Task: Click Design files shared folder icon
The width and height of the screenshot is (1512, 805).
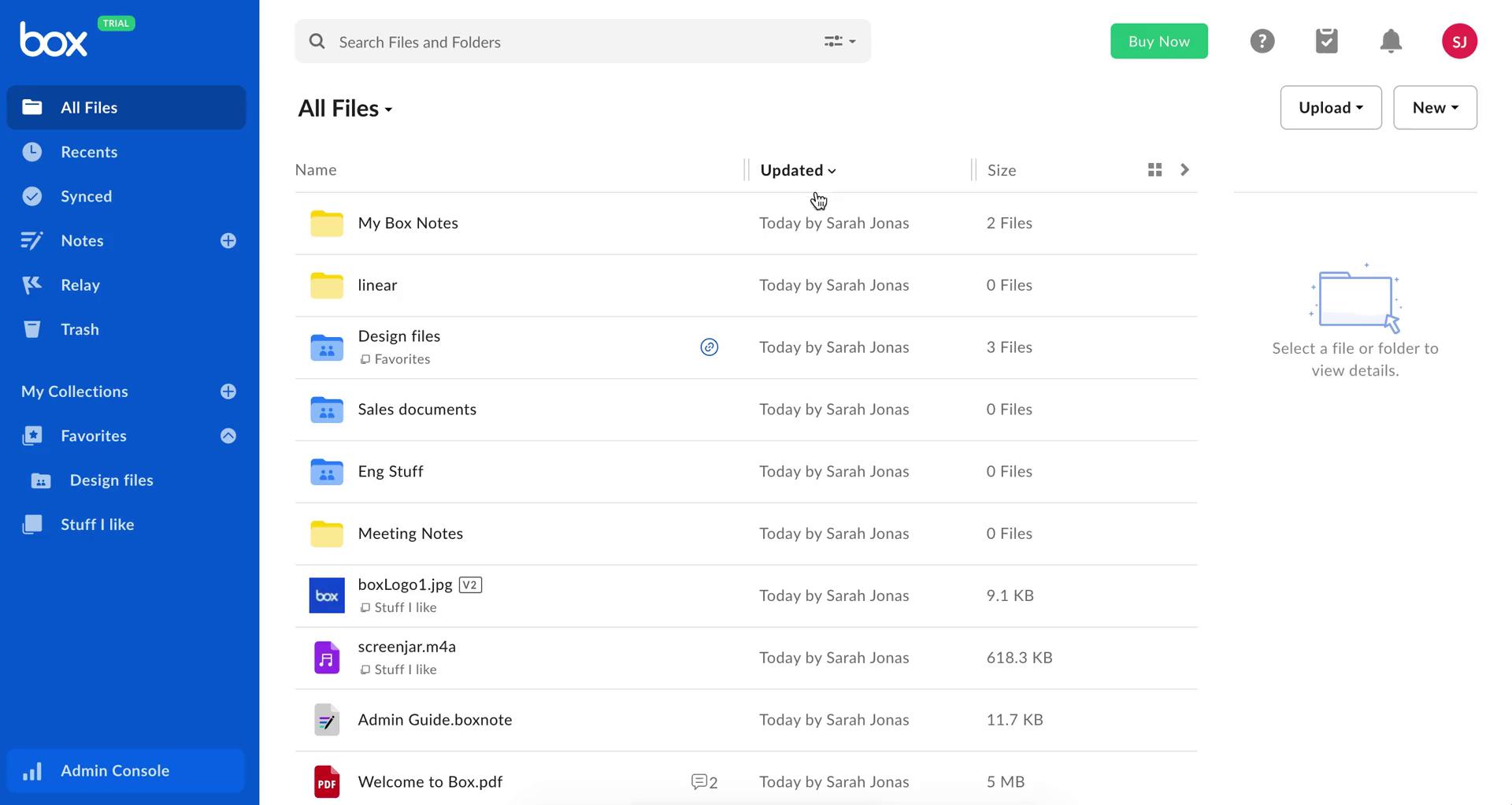Action: (327, 347)
